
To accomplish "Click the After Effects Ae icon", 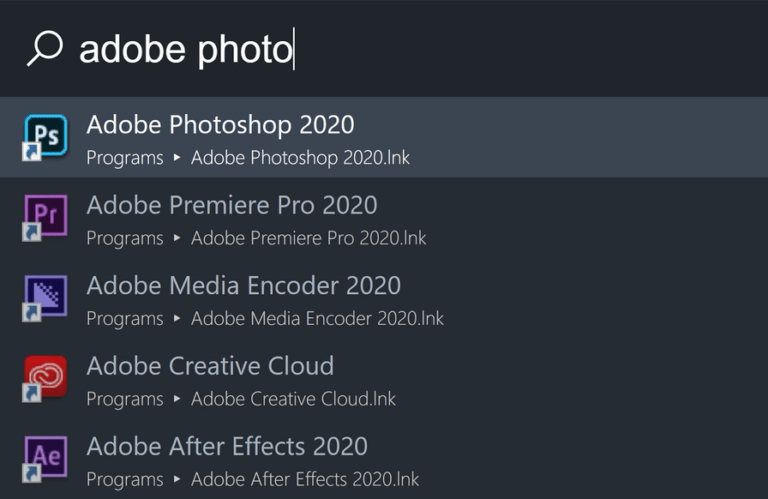I will 46,457.
